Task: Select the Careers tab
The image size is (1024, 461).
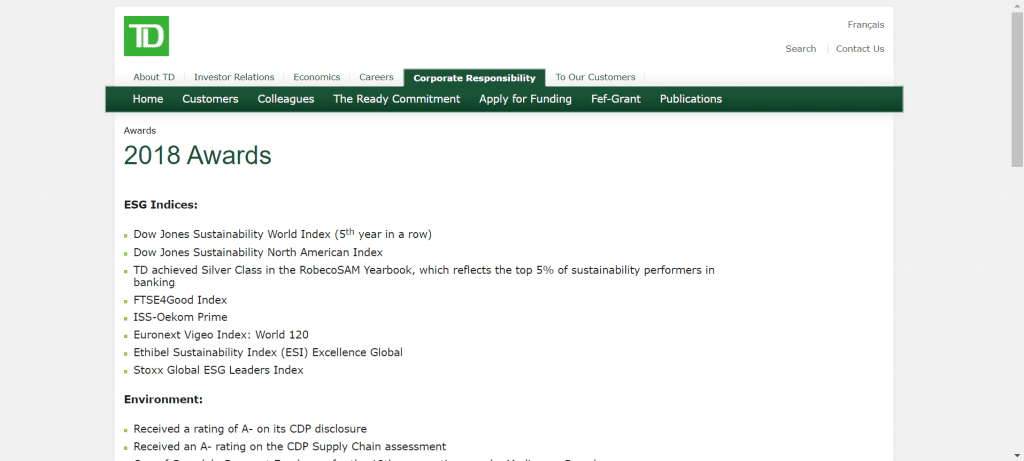Action: pos(376,77)
